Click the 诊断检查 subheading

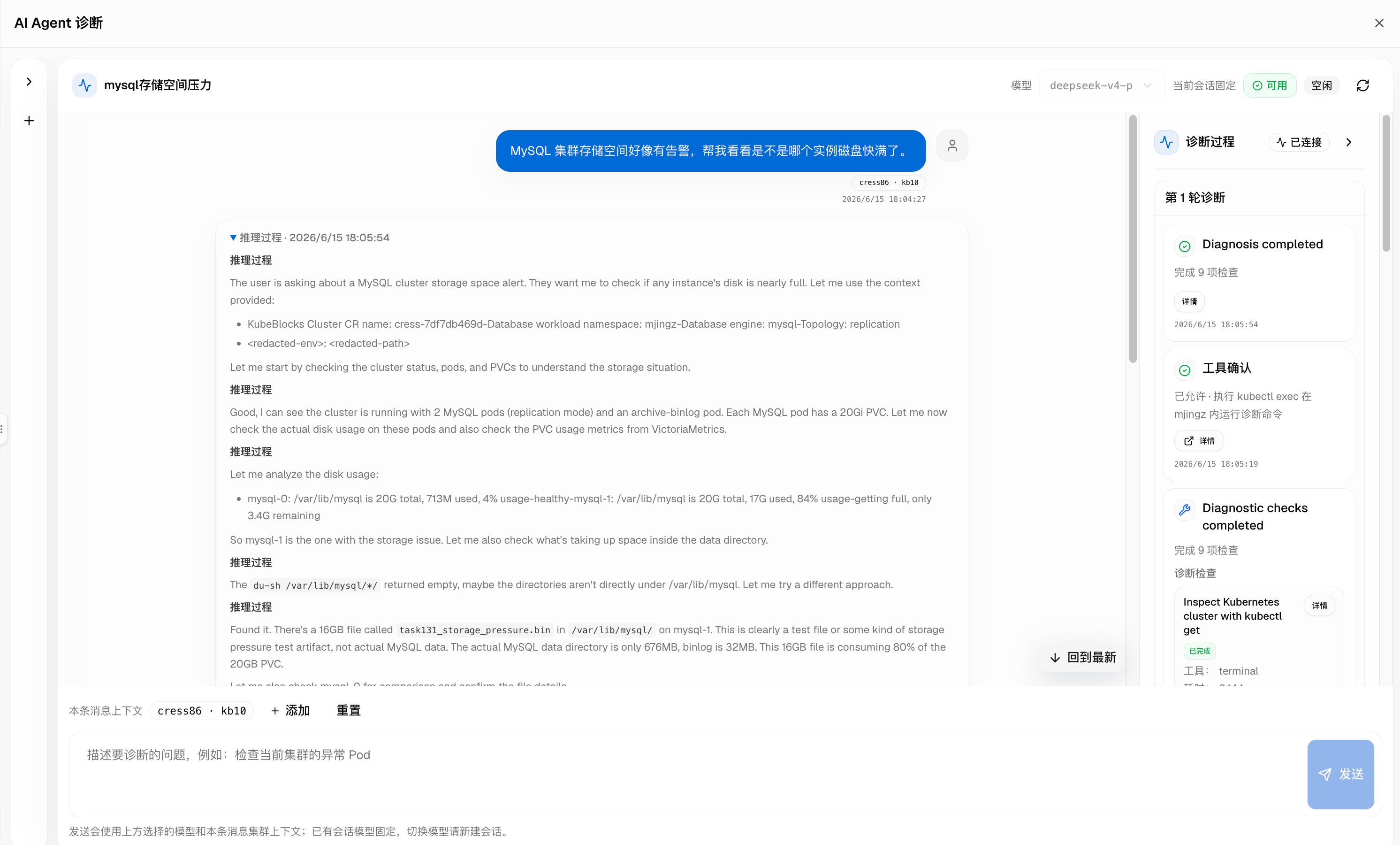point(1195,573)
